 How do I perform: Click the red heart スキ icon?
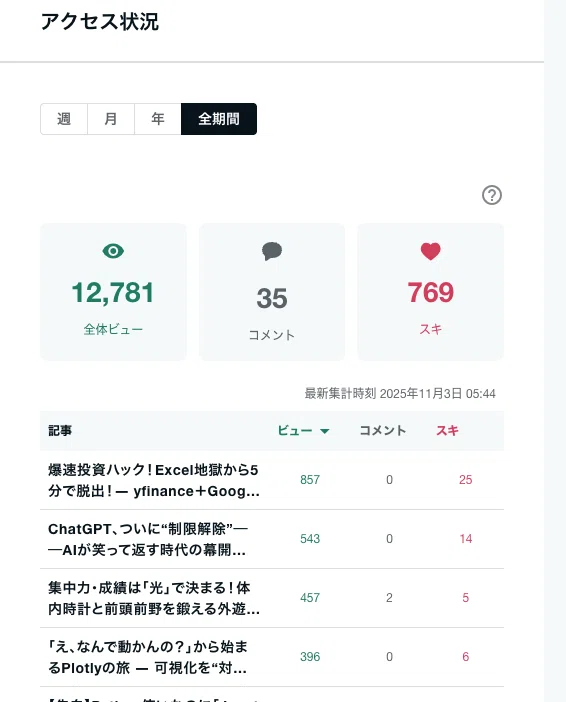tap(430, 251)
